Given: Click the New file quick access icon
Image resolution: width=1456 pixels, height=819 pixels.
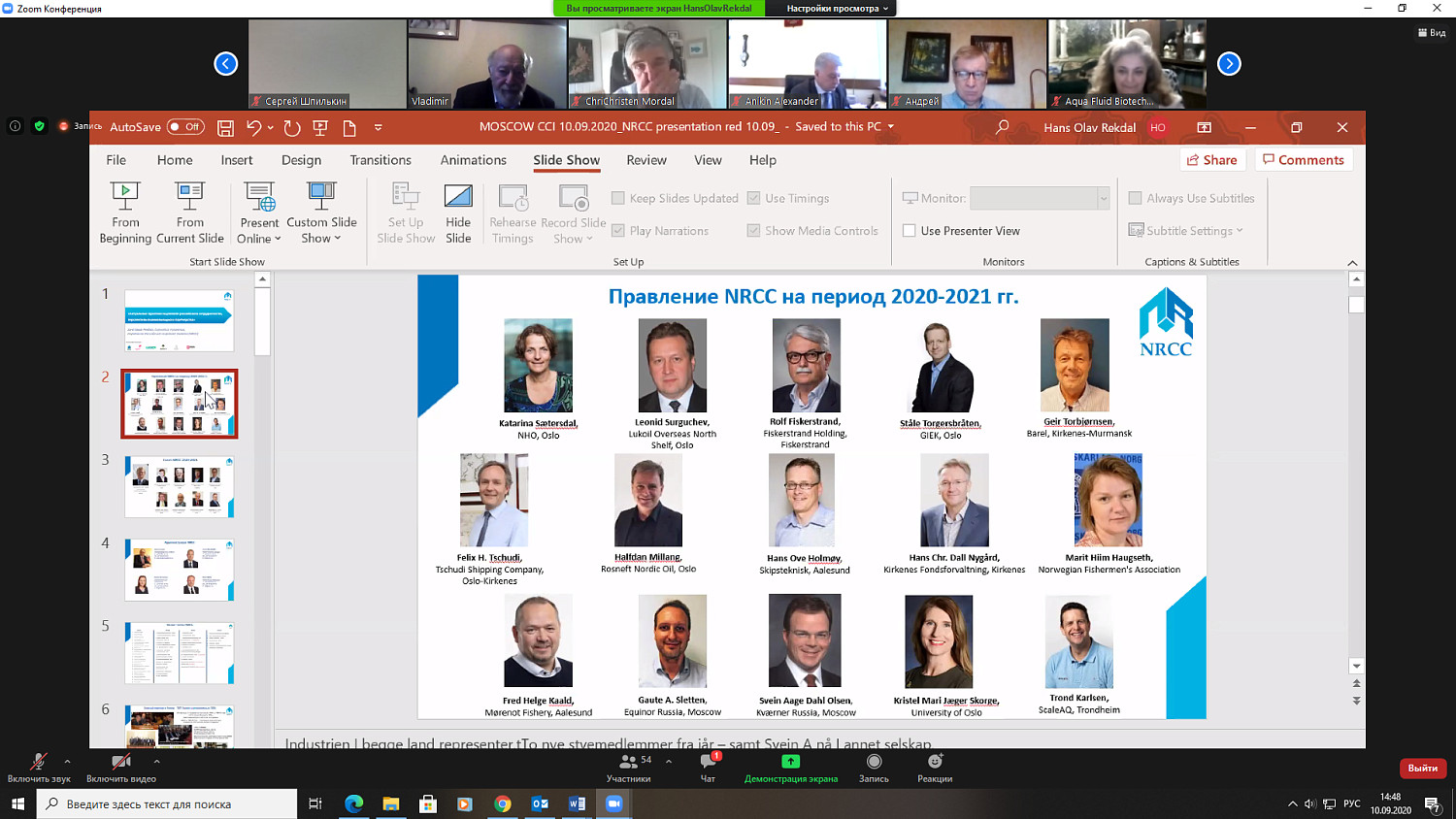Looking at the screenshot, I should point(349,127).
